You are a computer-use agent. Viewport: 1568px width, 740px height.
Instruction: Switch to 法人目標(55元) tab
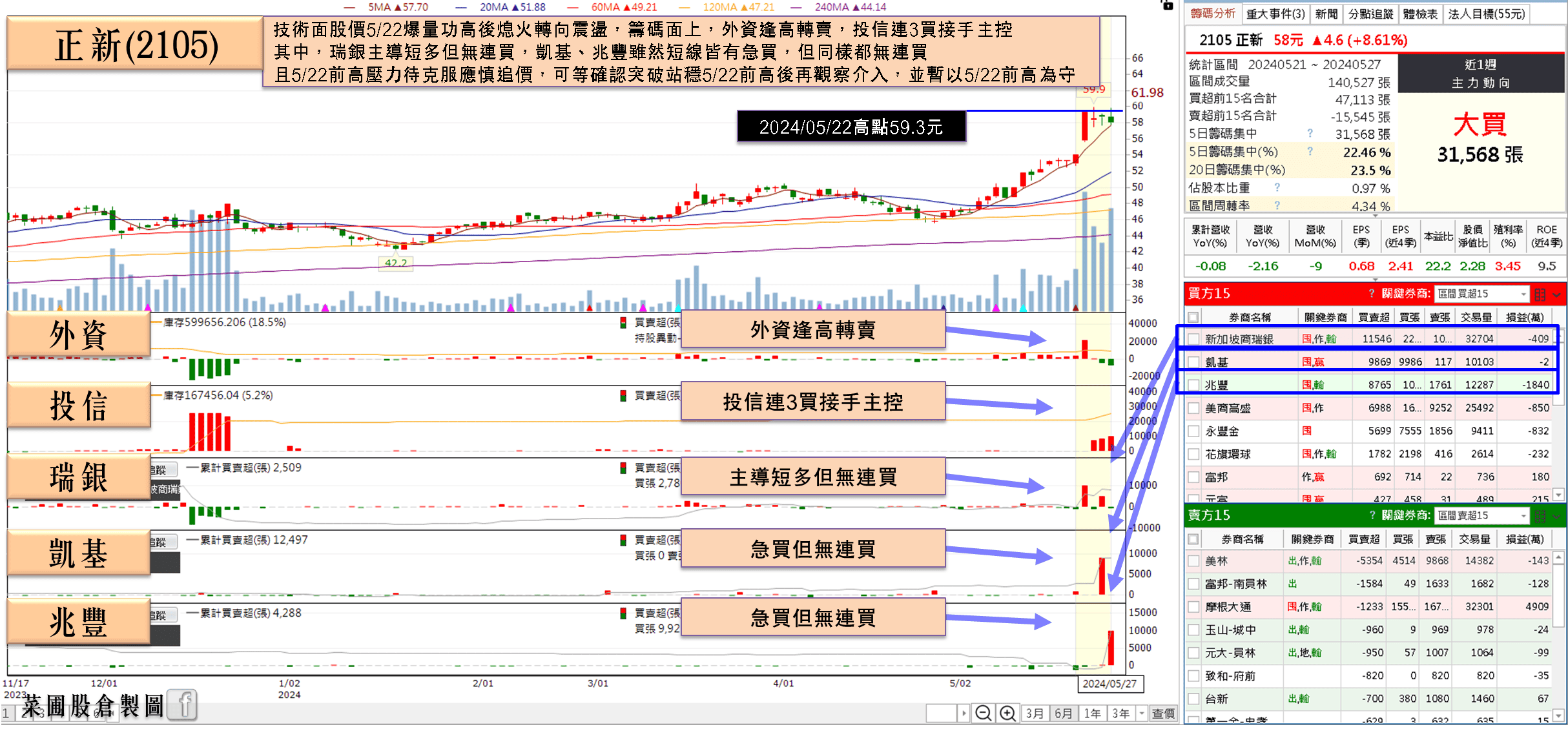[x=1487, y=14]
